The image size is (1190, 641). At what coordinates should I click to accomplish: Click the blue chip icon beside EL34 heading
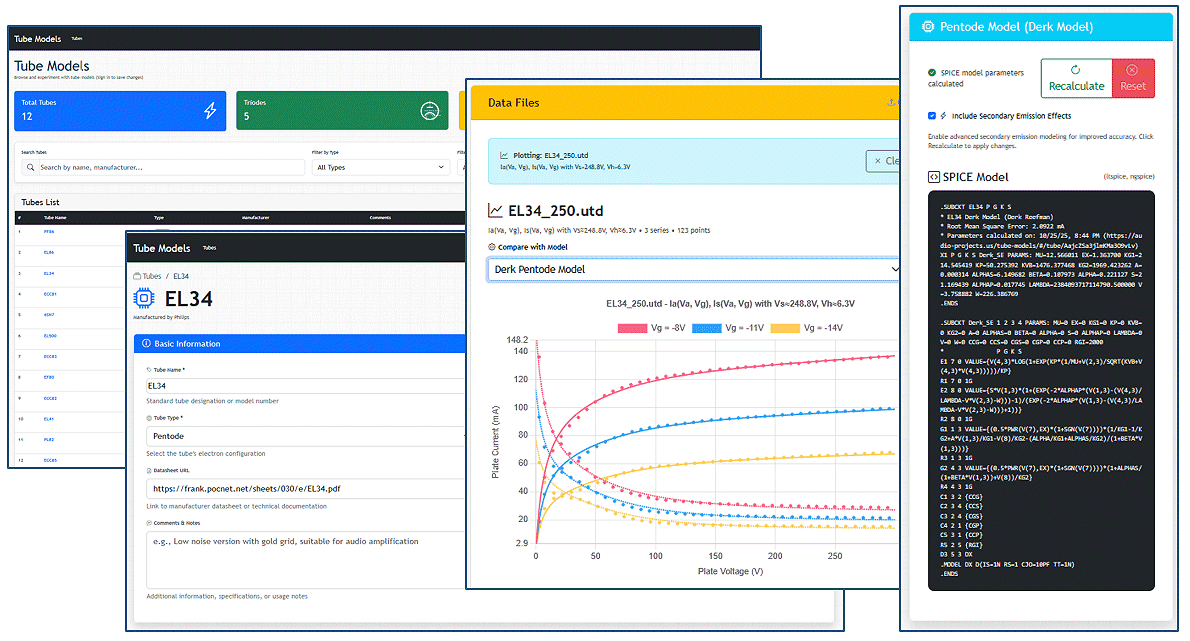[145, 299]
